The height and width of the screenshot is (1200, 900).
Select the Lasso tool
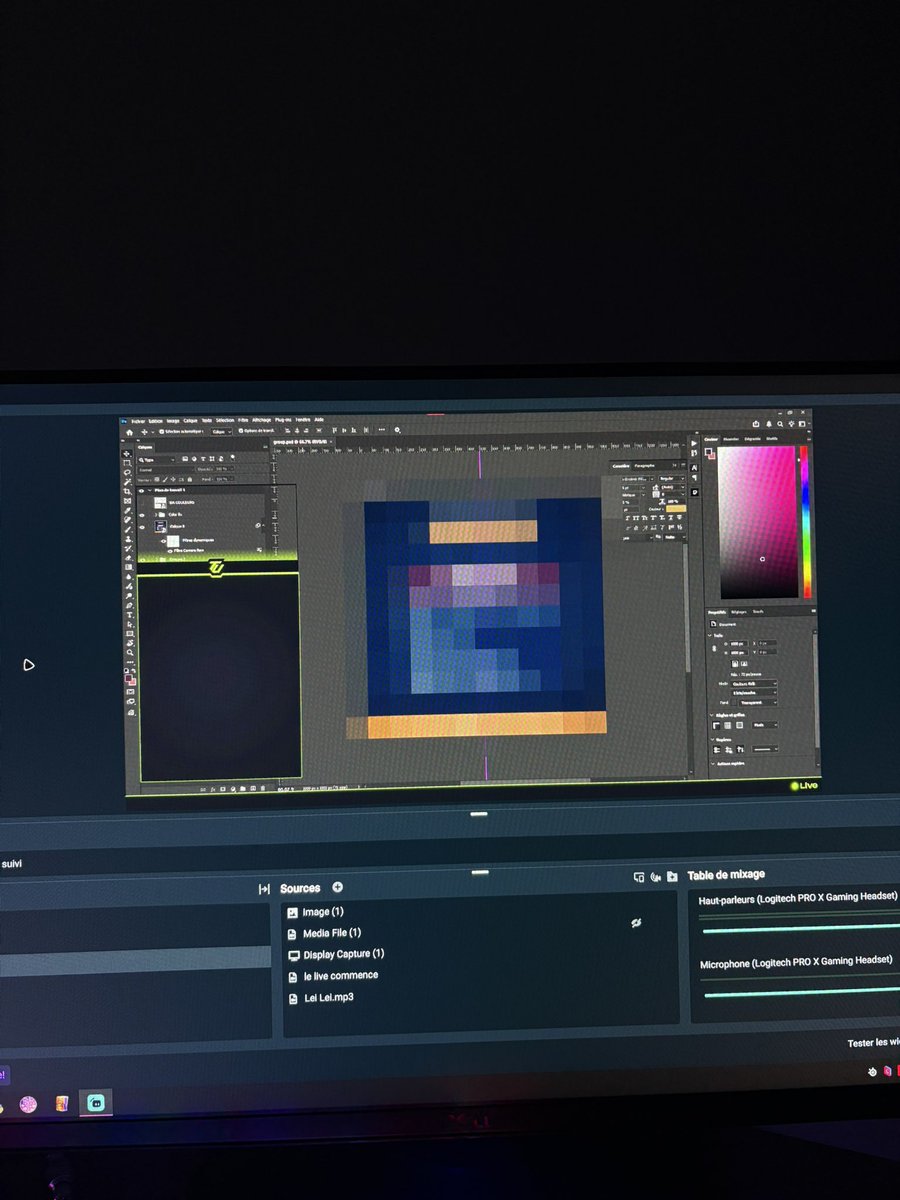click(x=127, y=472)
